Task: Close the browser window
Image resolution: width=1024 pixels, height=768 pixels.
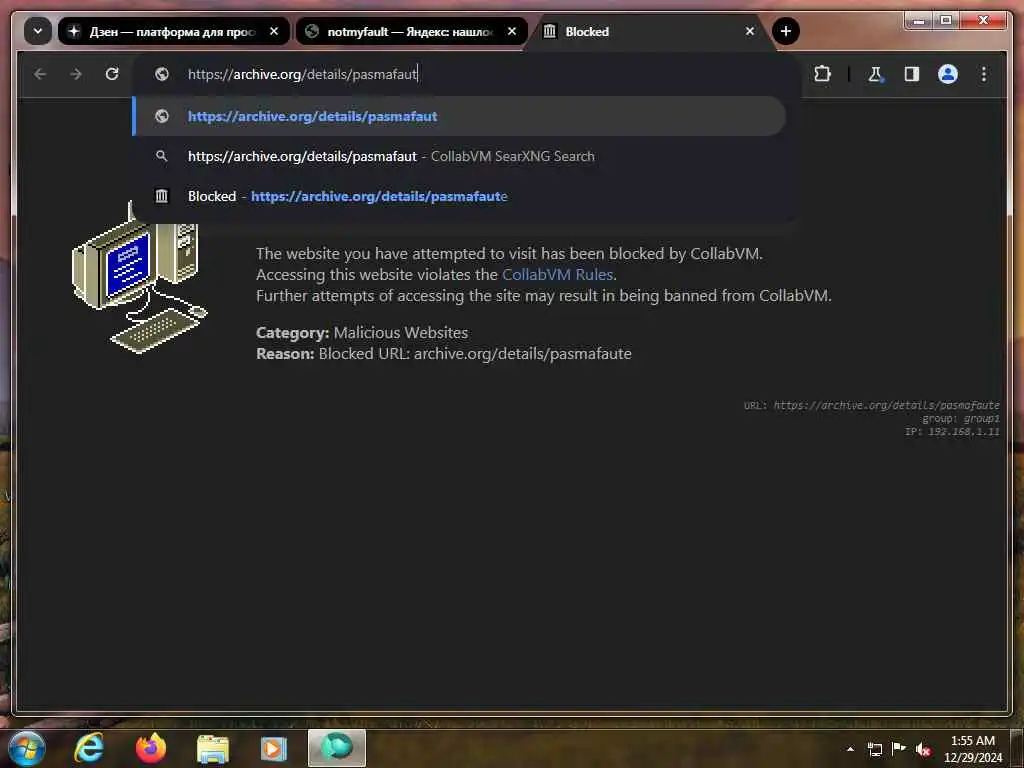Action: 983,21
